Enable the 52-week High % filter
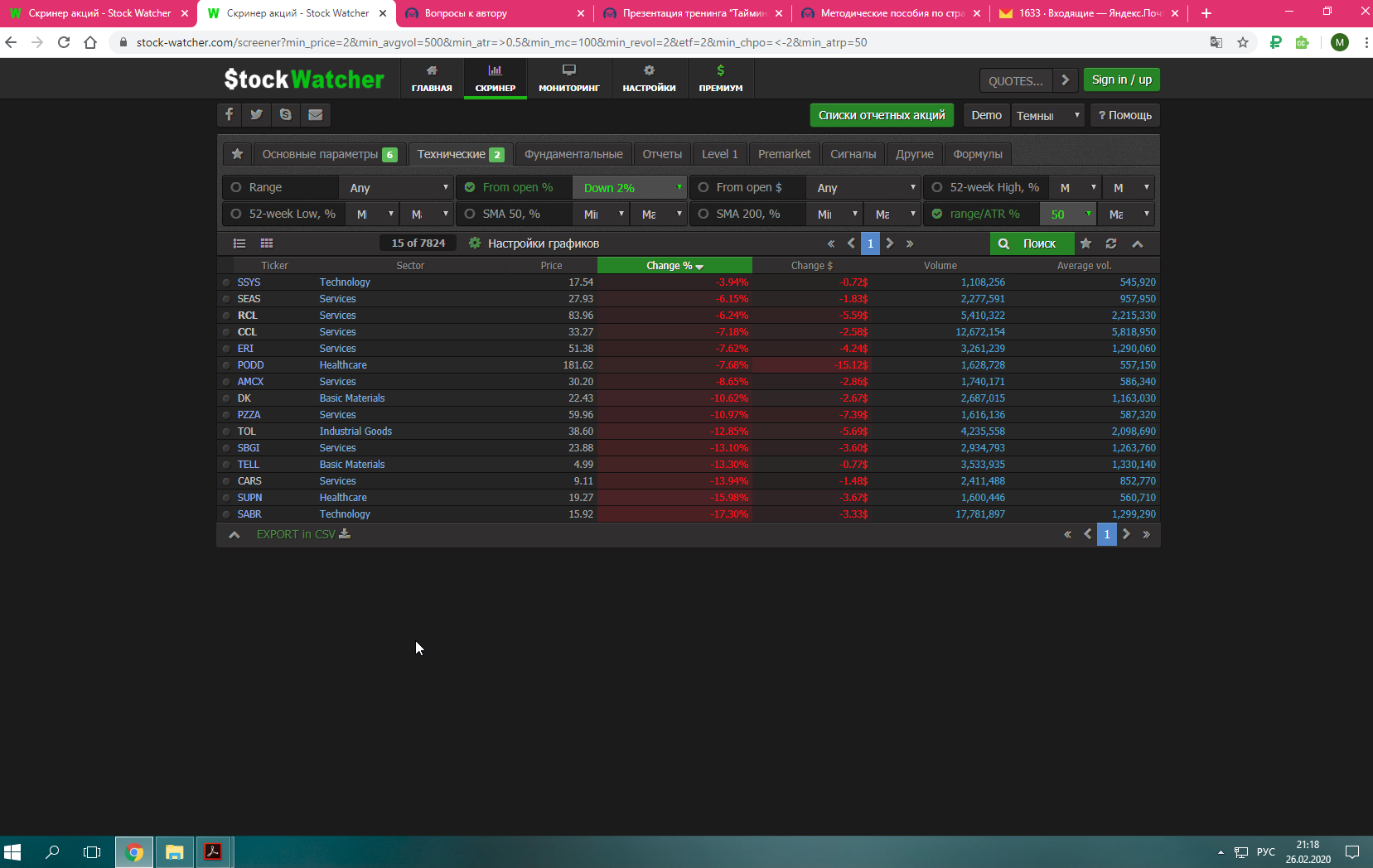Image resolution: width=1373 pixels, height=868 pixels. click(937, 188)
